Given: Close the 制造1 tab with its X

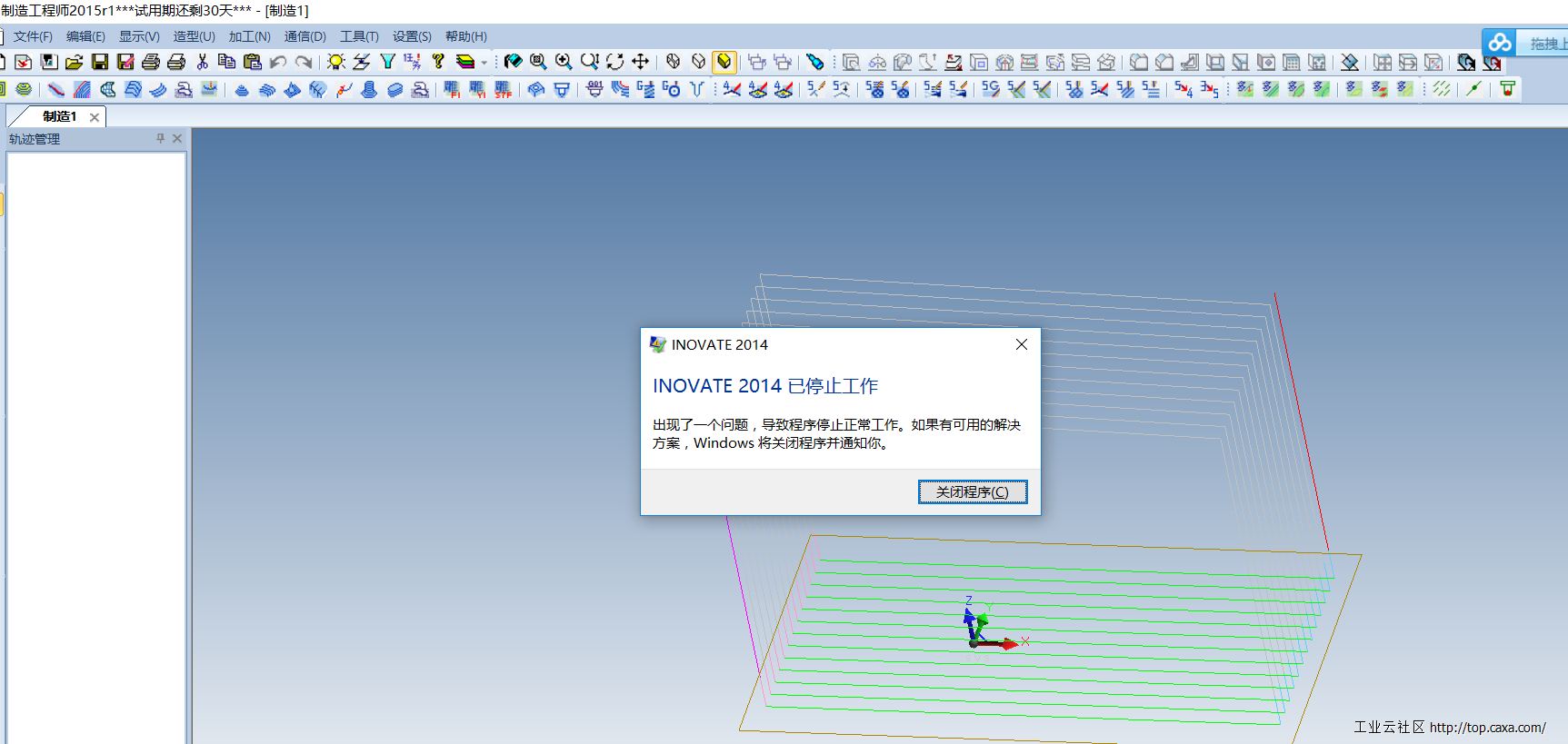Looking at the screenshot, I should 95,117.
